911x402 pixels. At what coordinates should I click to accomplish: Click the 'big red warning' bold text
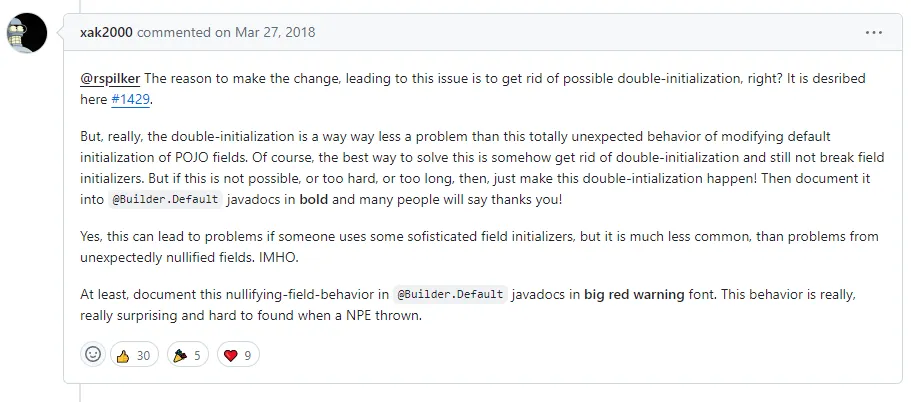coord(633,296)
